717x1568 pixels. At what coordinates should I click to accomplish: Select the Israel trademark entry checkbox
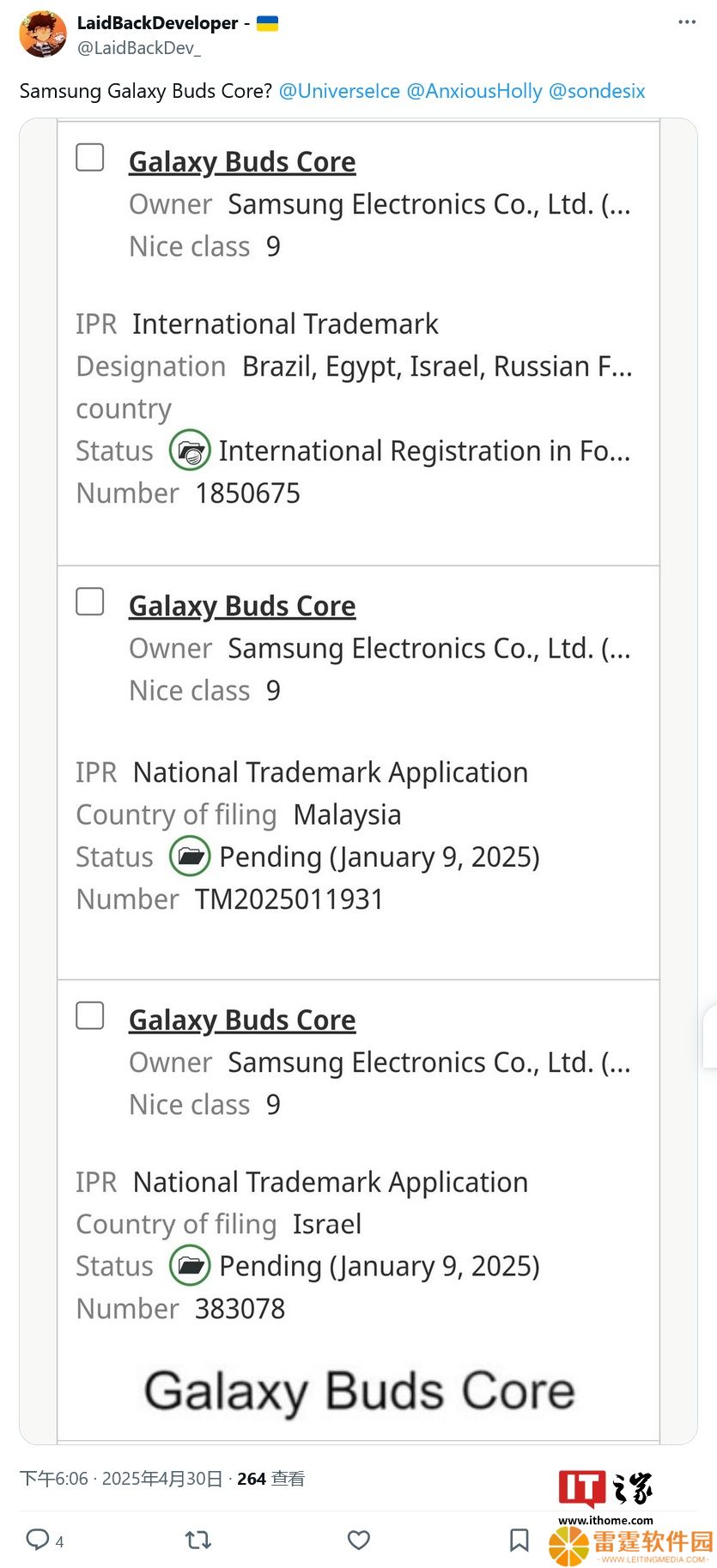pos(90,1015)
